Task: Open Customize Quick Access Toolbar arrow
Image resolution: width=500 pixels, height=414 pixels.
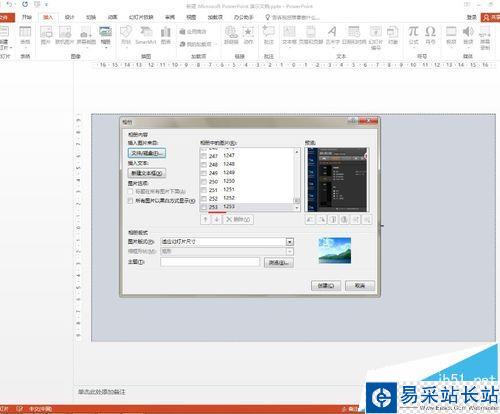Action: (x=46, y=5)
